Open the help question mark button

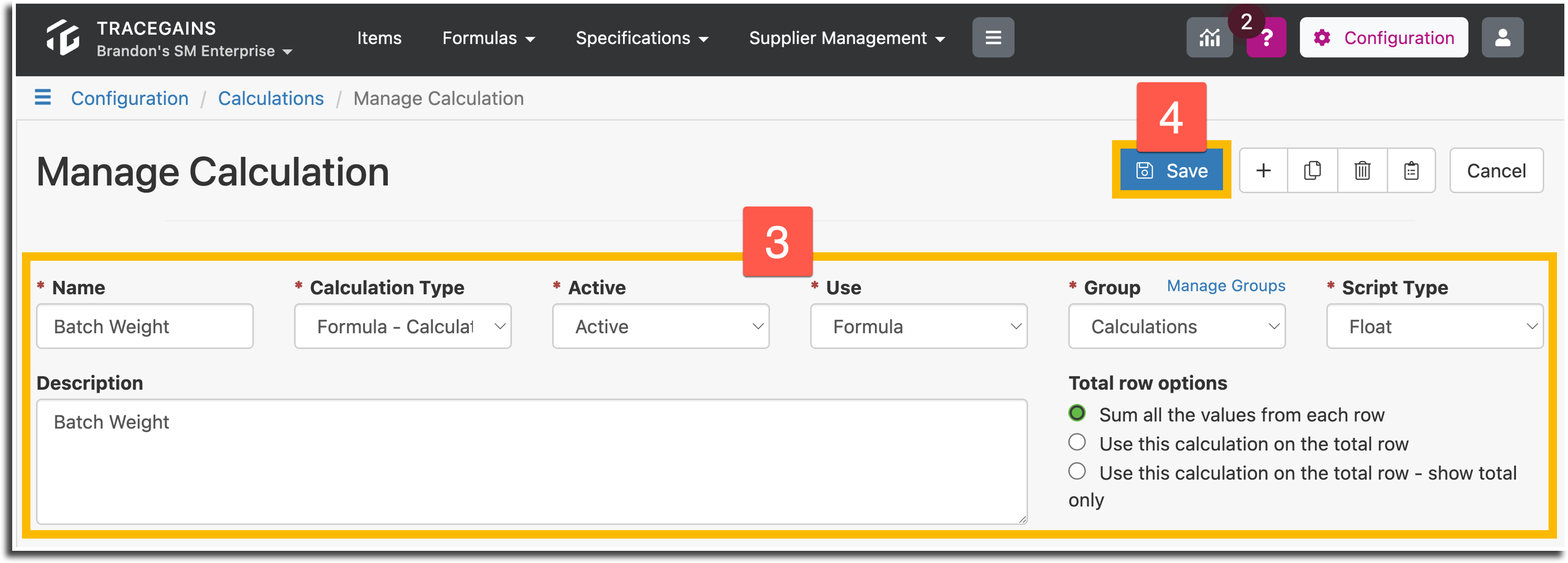(x=1266, y=38)
